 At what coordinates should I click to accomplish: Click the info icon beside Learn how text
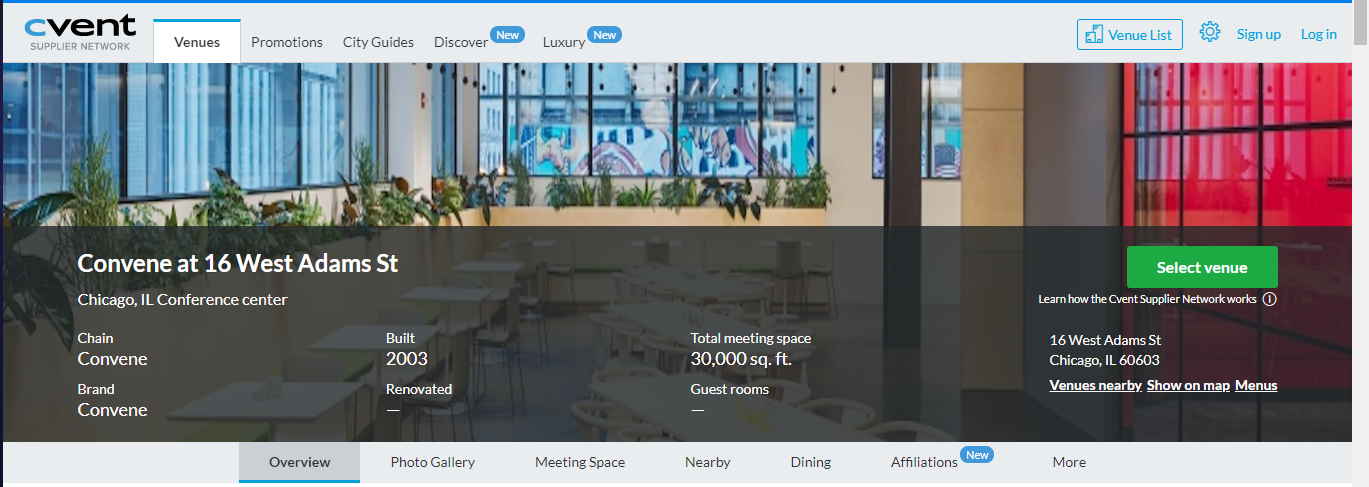(x=1269, y=299)
